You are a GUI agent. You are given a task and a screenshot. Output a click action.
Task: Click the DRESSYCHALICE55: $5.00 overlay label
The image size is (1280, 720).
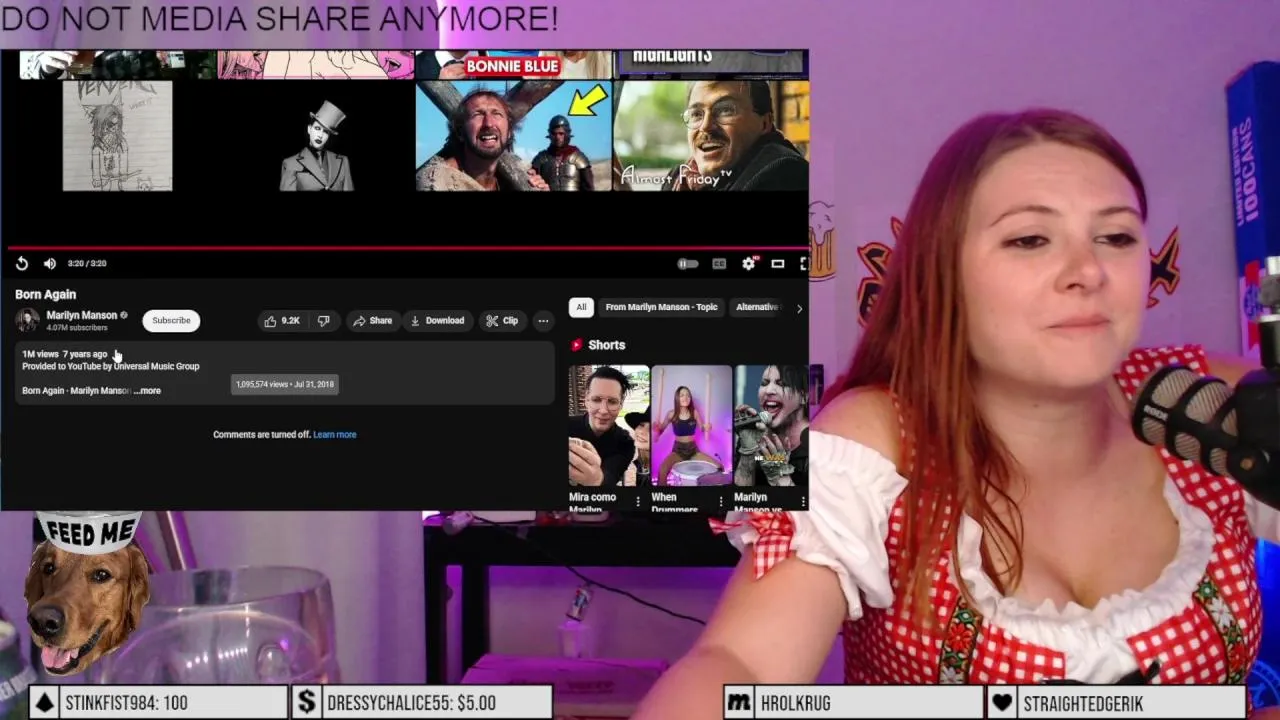point(411,703)
